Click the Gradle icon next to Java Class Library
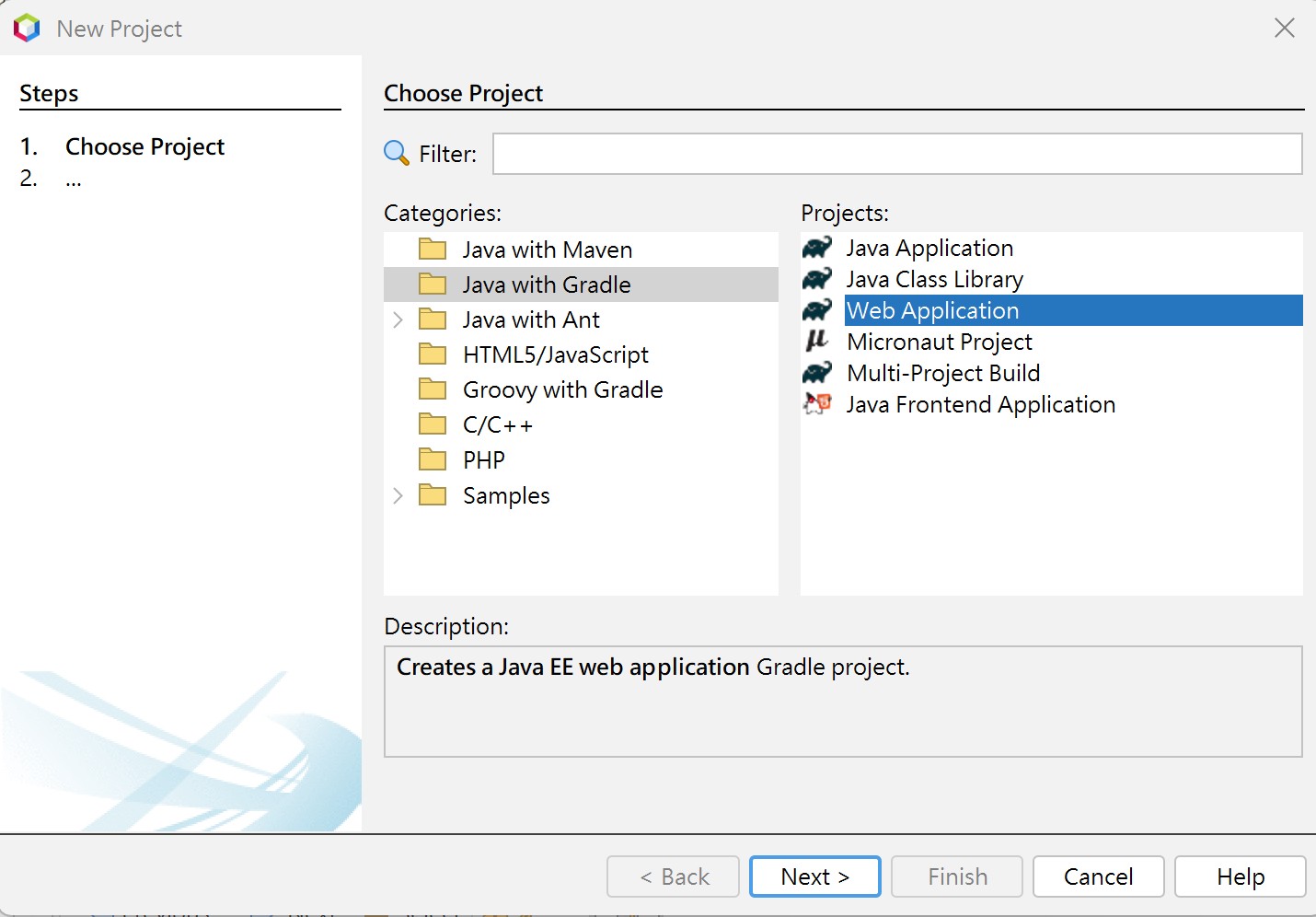This screenshot has height=917, width=1316. (x=817, y=279)
